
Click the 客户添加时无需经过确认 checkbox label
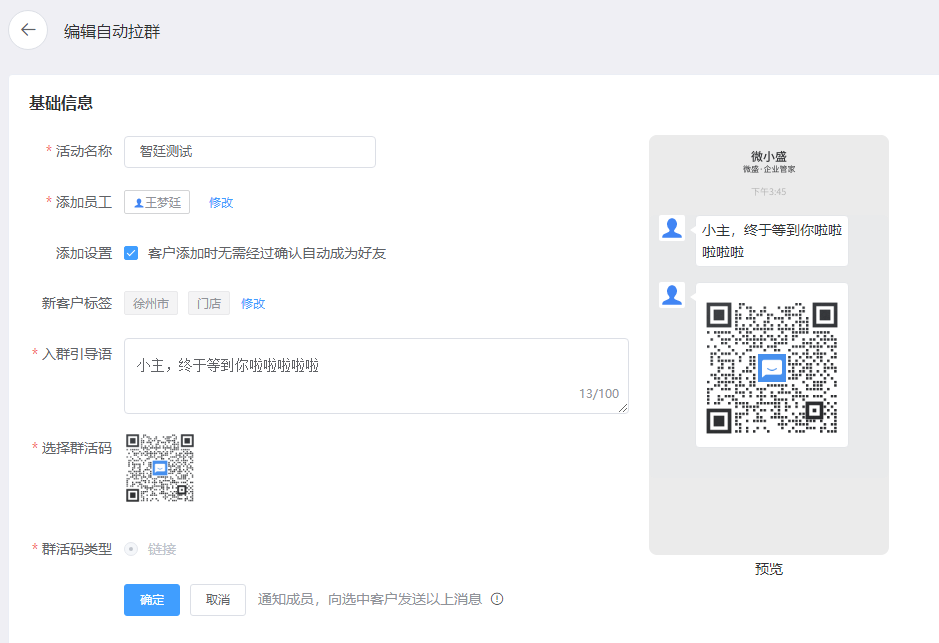pyautogui.click(x=267, y=253)
